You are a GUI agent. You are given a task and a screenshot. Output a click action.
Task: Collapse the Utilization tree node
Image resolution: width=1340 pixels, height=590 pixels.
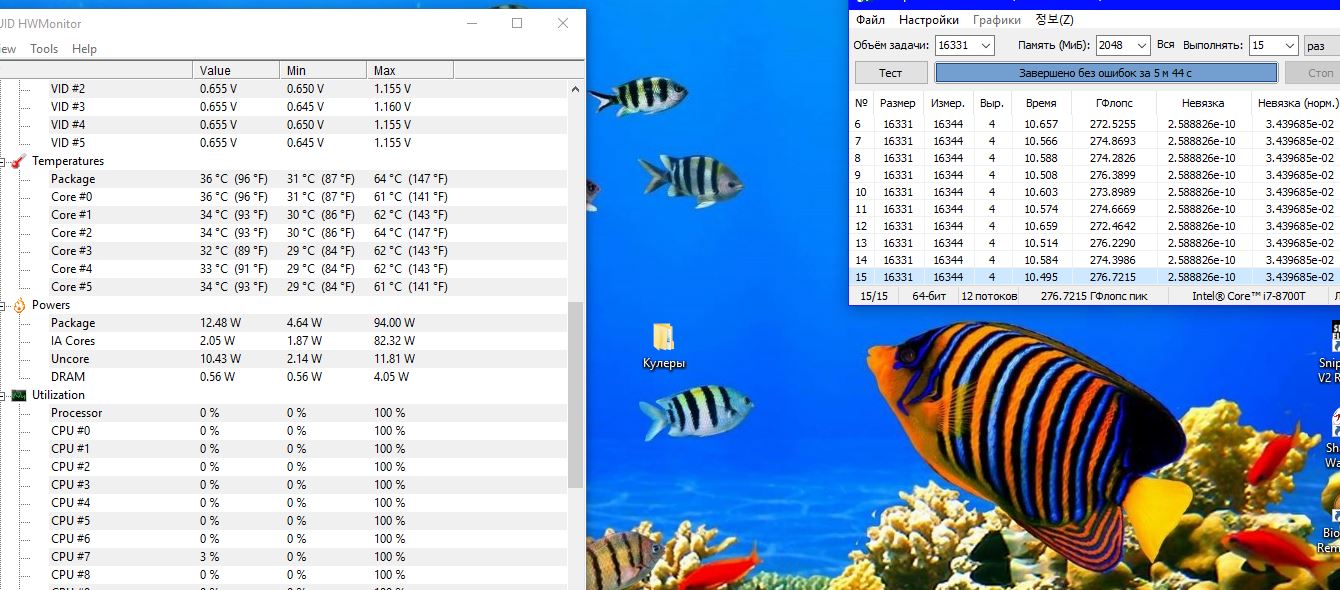(x=4, y=395)
